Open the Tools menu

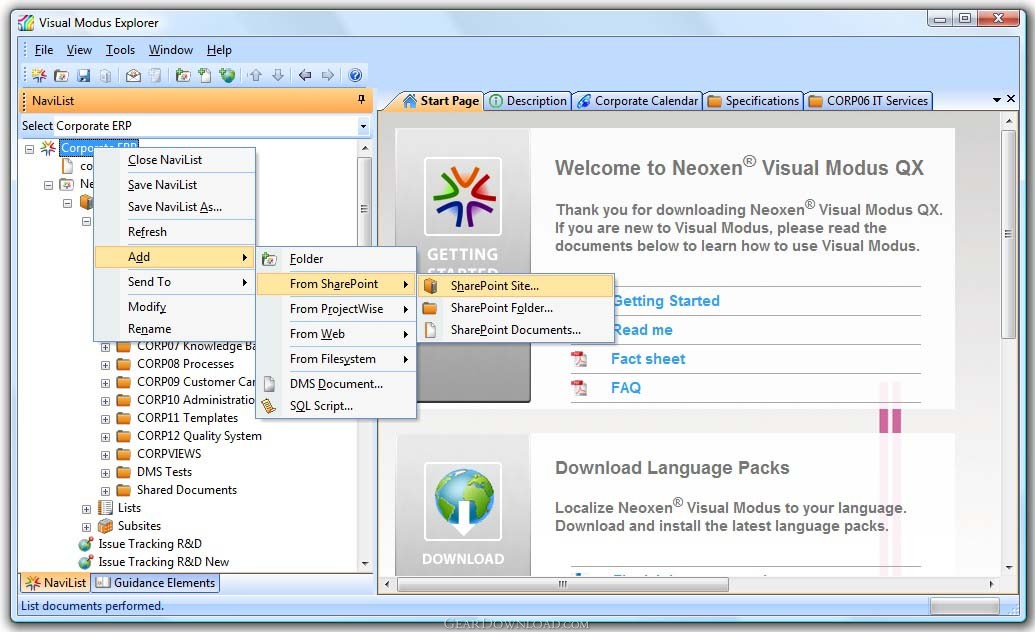(120, 50)
